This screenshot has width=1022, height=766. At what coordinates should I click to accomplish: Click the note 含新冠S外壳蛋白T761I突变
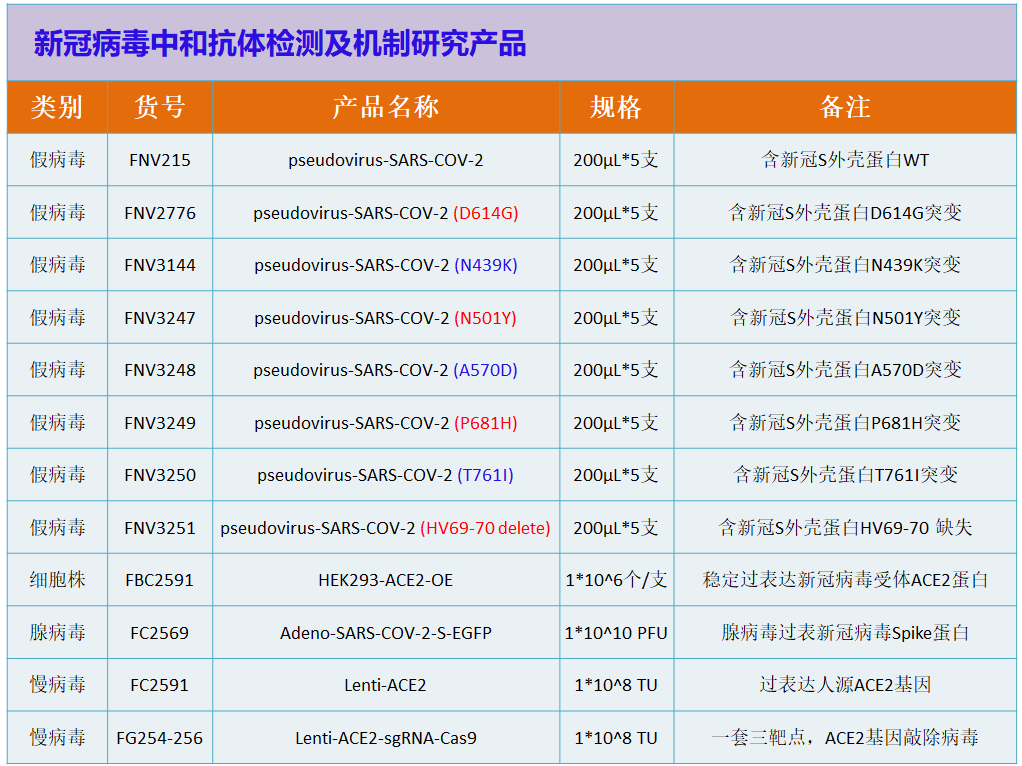(845, 475)
